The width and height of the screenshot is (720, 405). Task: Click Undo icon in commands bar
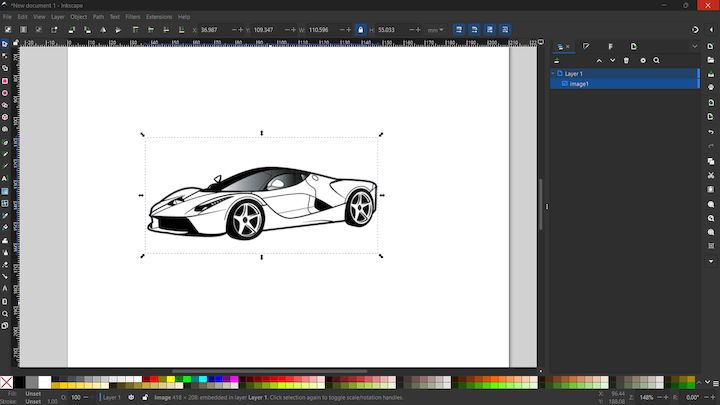pyautogui.click(x=711, y=132)
